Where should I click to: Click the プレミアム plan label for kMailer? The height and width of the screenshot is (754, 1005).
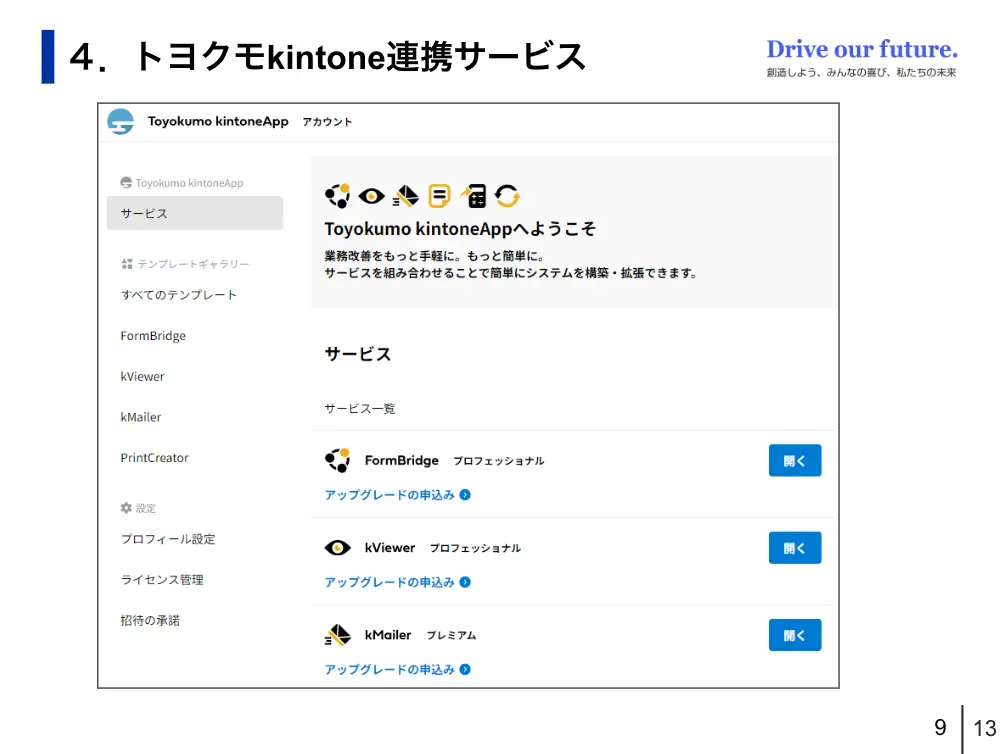[451, 635]
